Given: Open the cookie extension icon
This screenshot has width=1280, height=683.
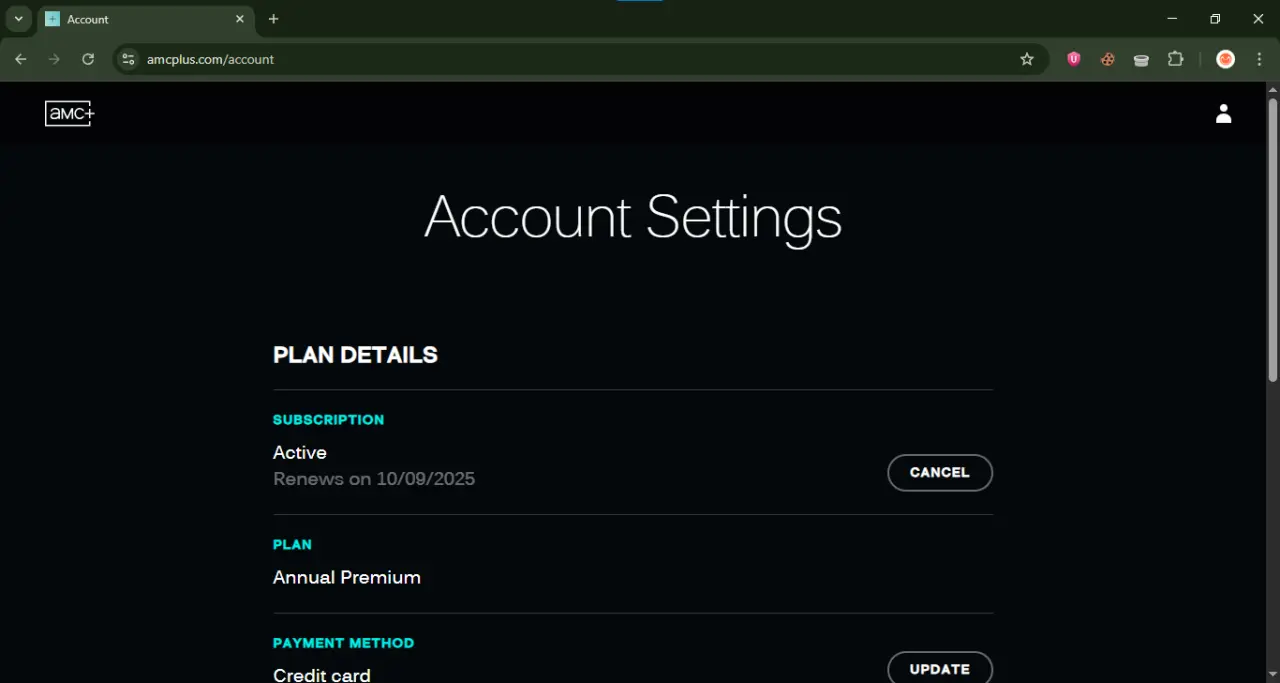Looking at the screenshot, I should pyautogui.click(x=1108, y=60).
